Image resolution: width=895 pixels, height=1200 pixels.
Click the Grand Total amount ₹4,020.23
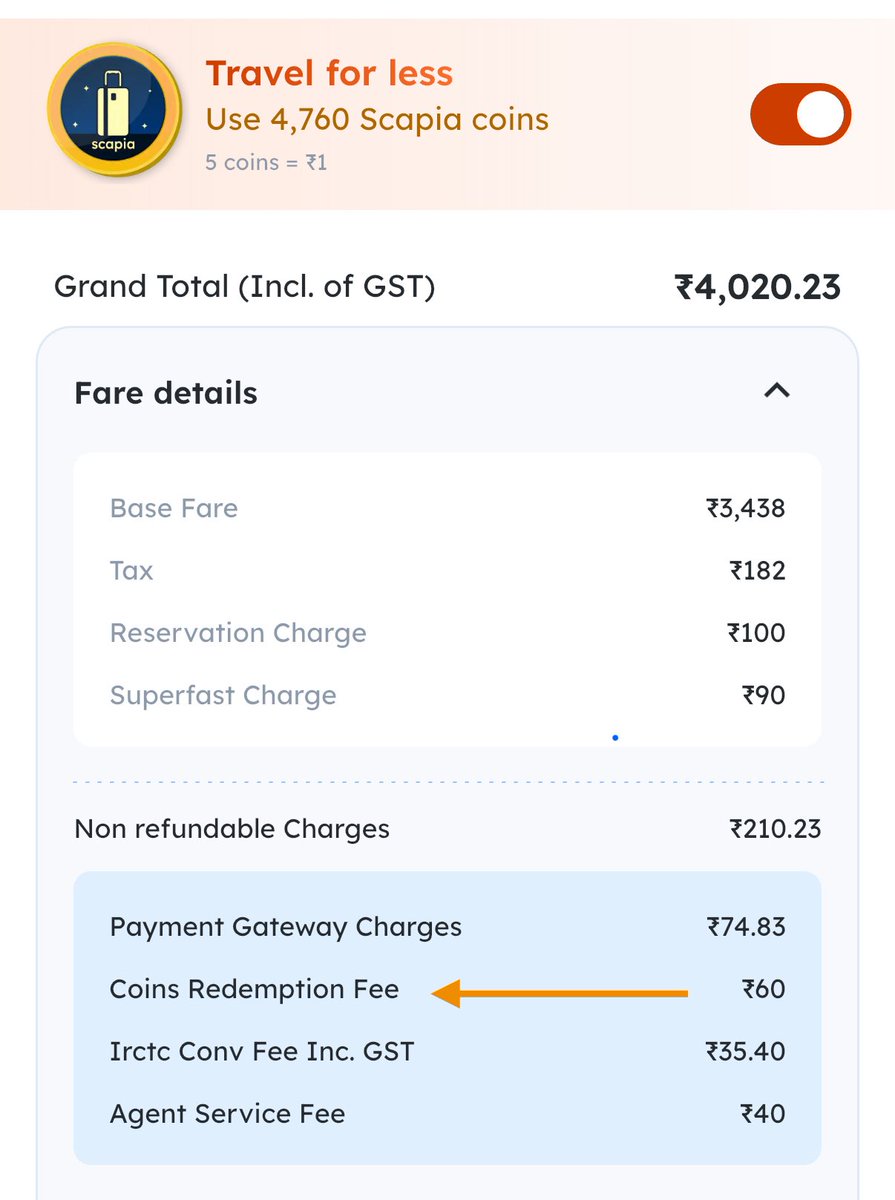point(758,288)
